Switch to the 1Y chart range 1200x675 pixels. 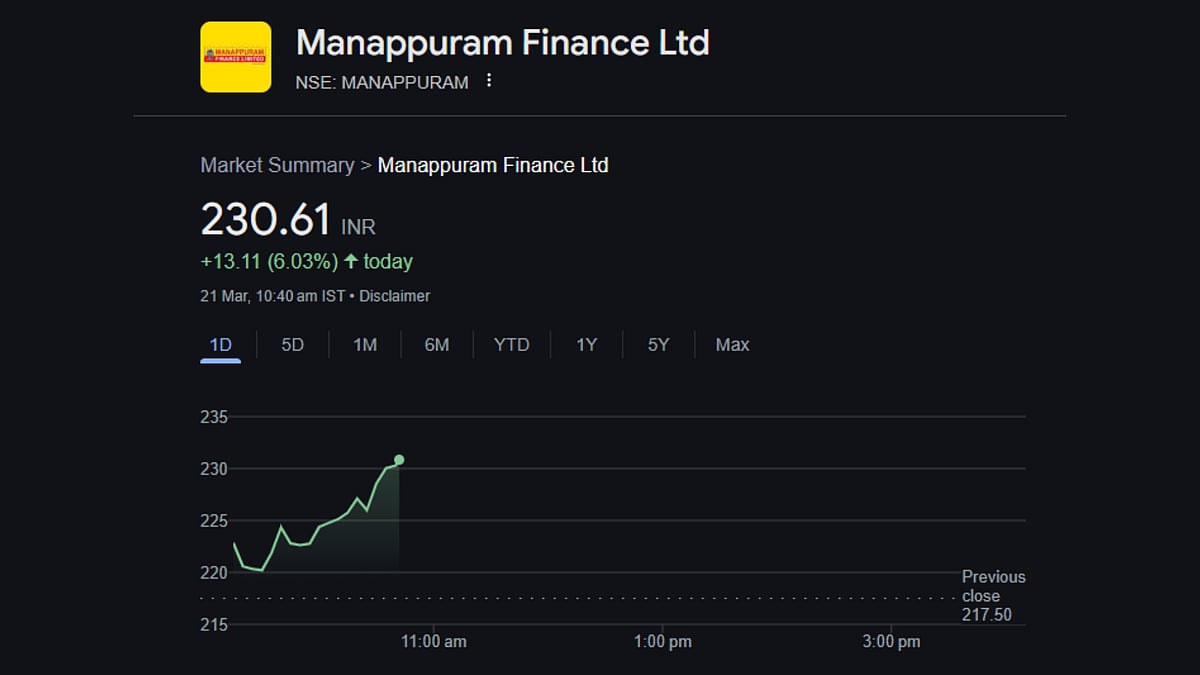(x=586, y=345)
